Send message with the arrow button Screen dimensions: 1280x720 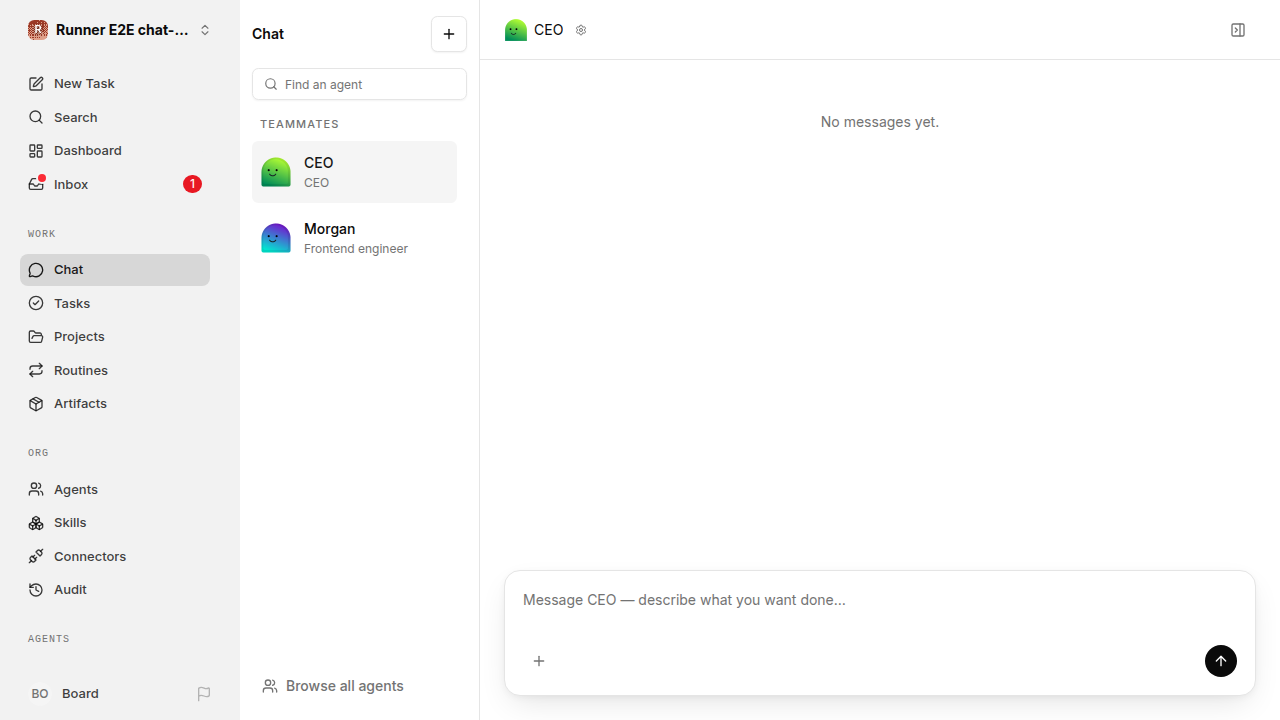[x=1221, y=661]
